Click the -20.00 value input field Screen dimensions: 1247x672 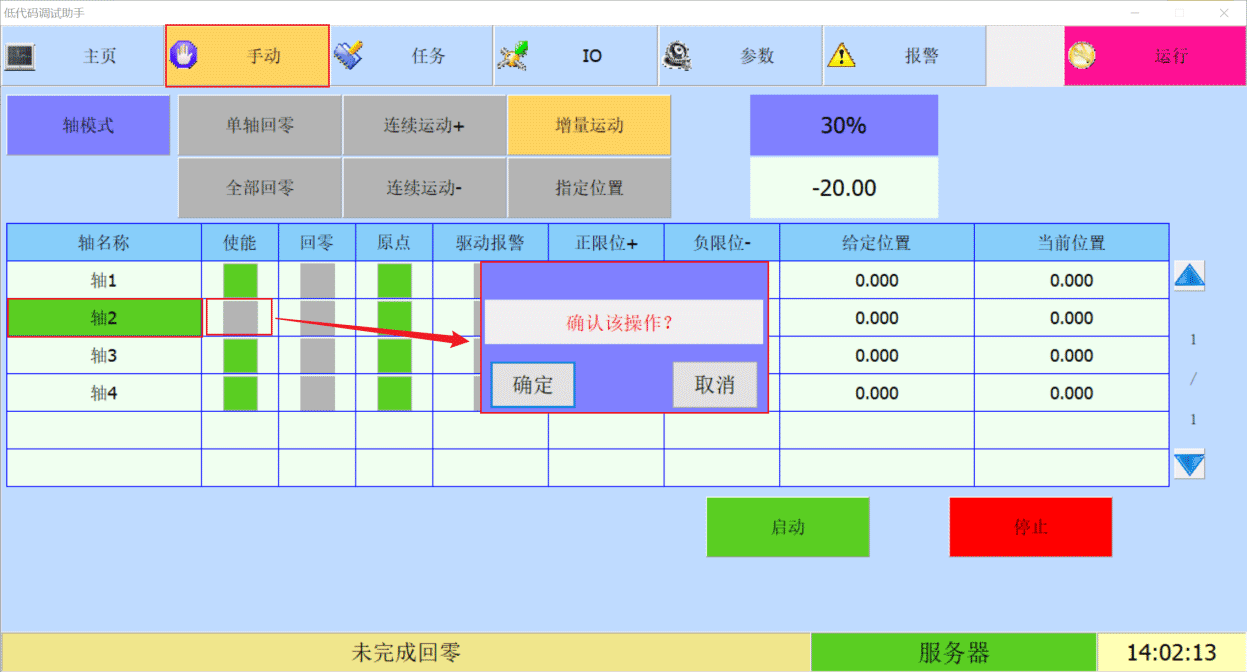[843, 188]
